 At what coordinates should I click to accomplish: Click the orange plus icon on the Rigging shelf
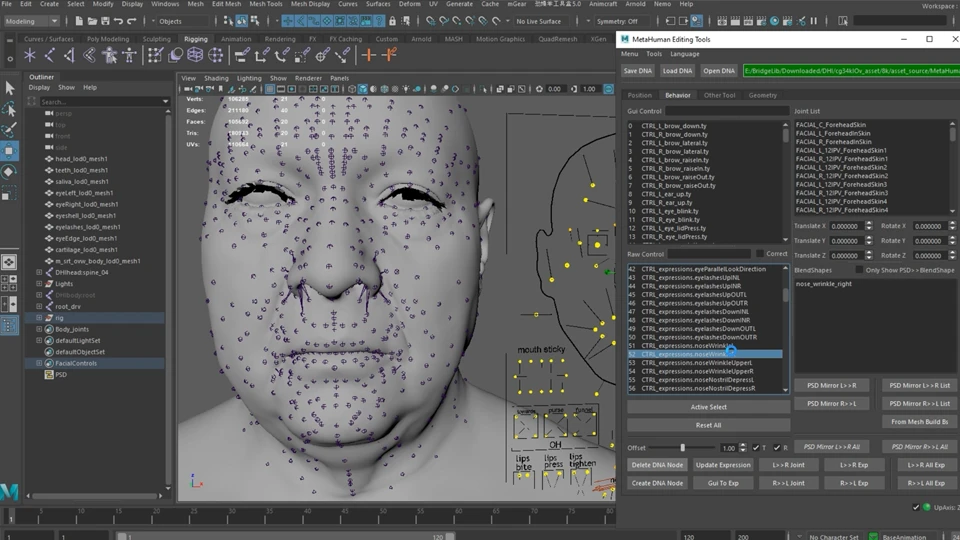click(x=368, y=55)
